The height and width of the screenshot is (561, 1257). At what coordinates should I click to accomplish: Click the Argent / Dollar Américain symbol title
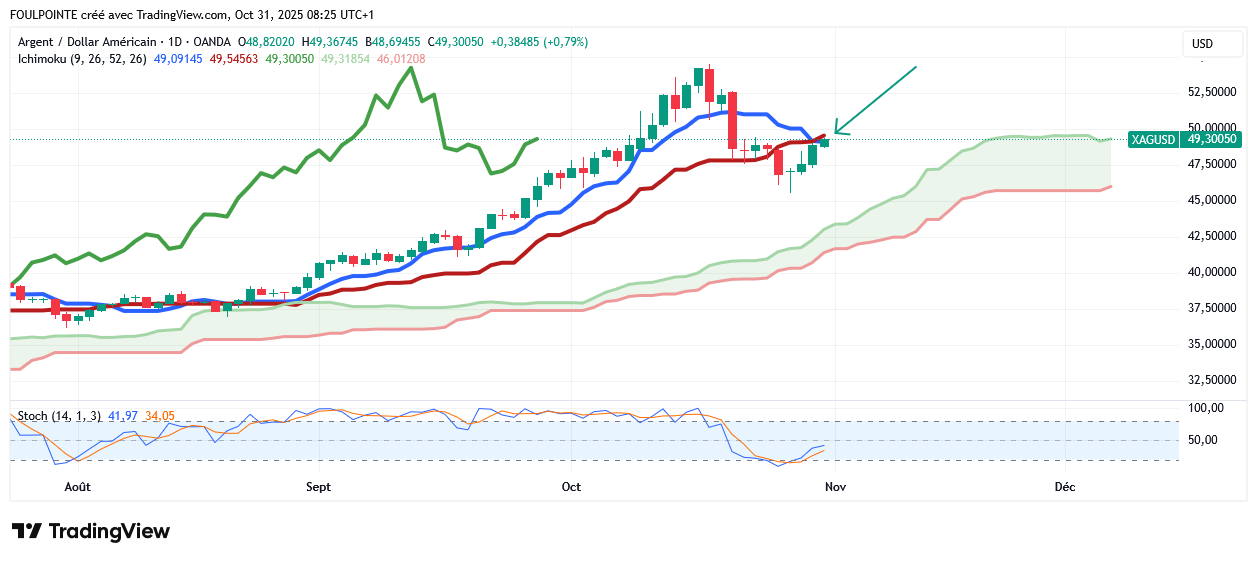pyautogui.click(x=88, y=42)
